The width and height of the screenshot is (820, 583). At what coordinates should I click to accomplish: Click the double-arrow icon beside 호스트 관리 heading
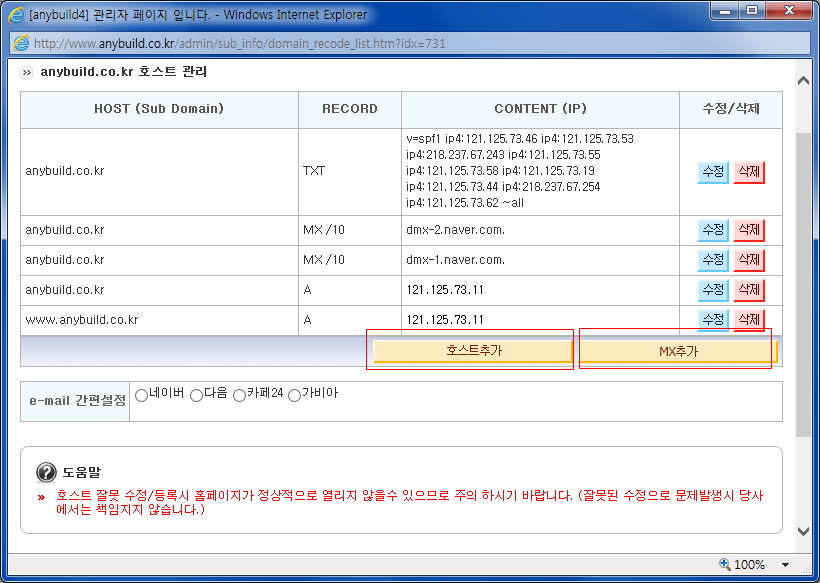click(x=26, y=72)
